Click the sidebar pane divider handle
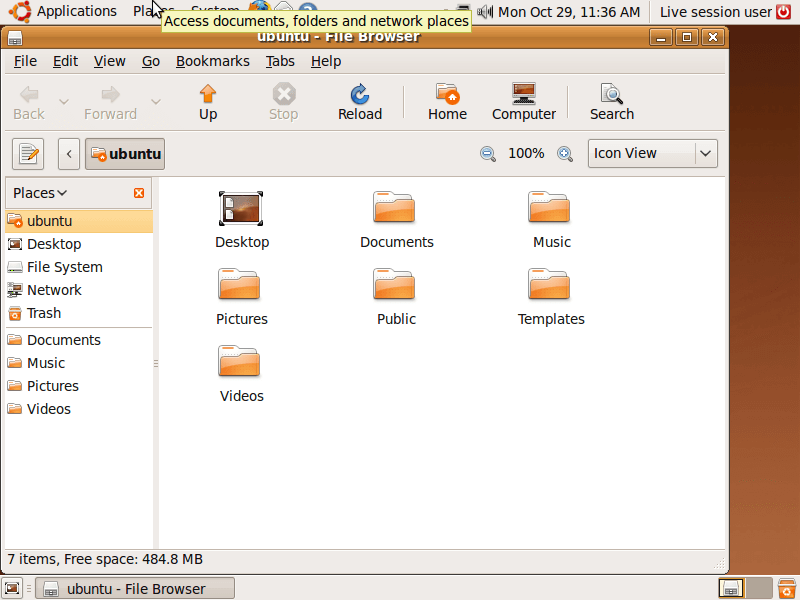Viewport: 800px width, 600px height. (156, 363)
